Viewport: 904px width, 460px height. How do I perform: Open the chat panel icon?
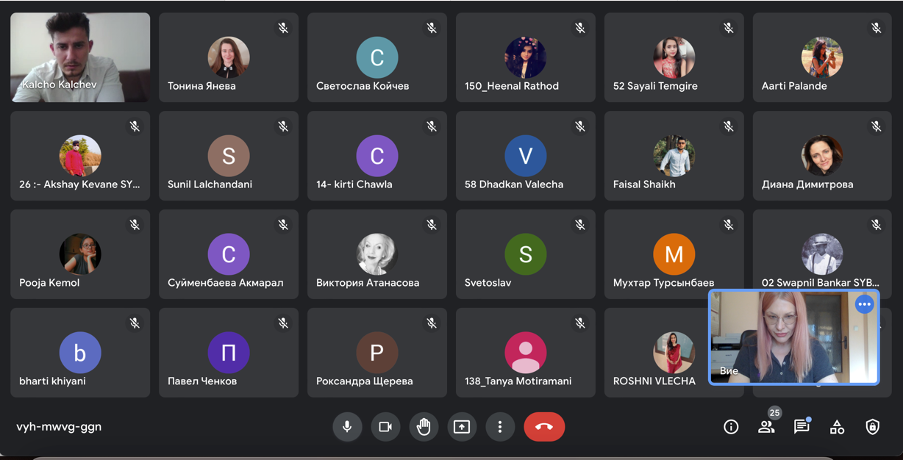click(801, 425)
